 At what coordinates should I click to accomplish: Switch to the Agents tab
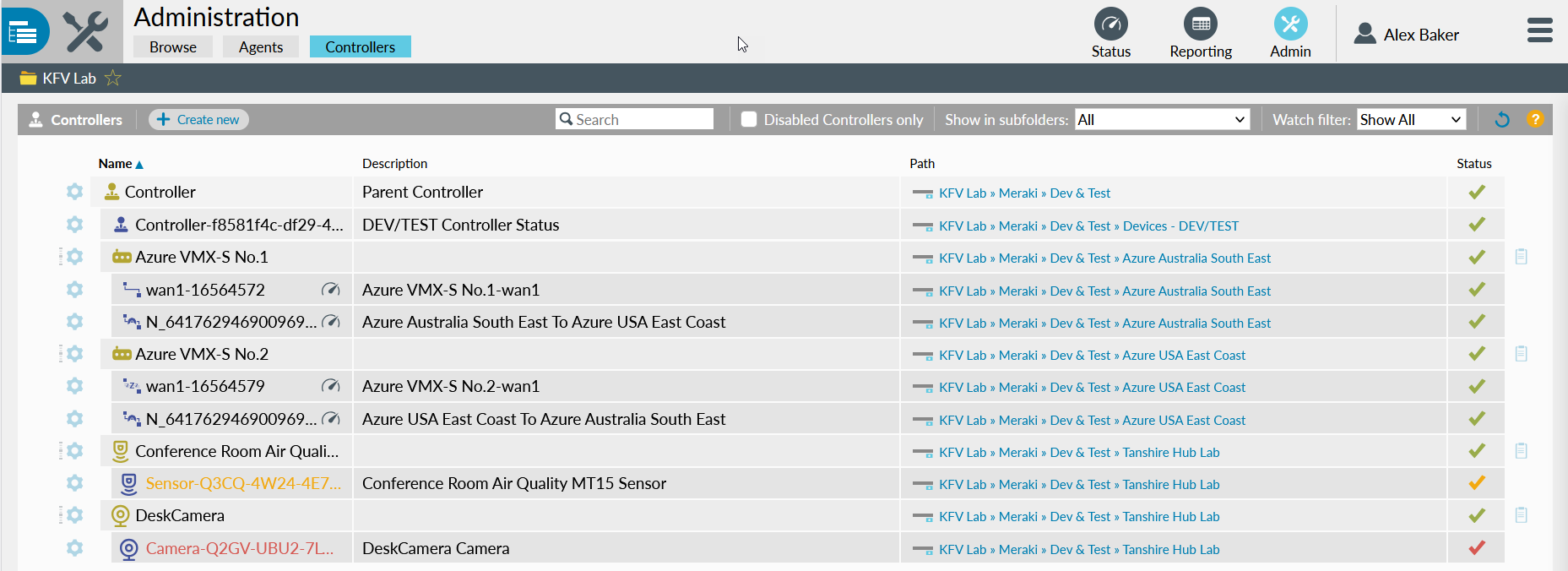coord(261,46)
